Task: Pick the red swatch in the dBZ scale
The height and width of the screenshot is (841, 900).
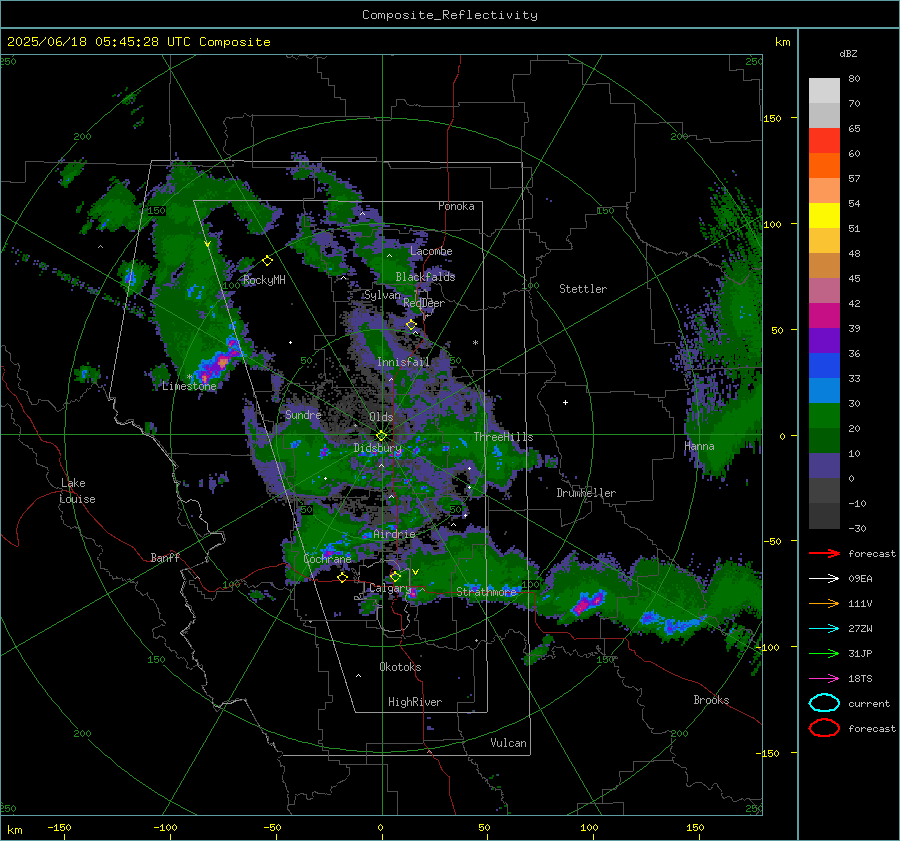Action: click(x=824, y=140)
